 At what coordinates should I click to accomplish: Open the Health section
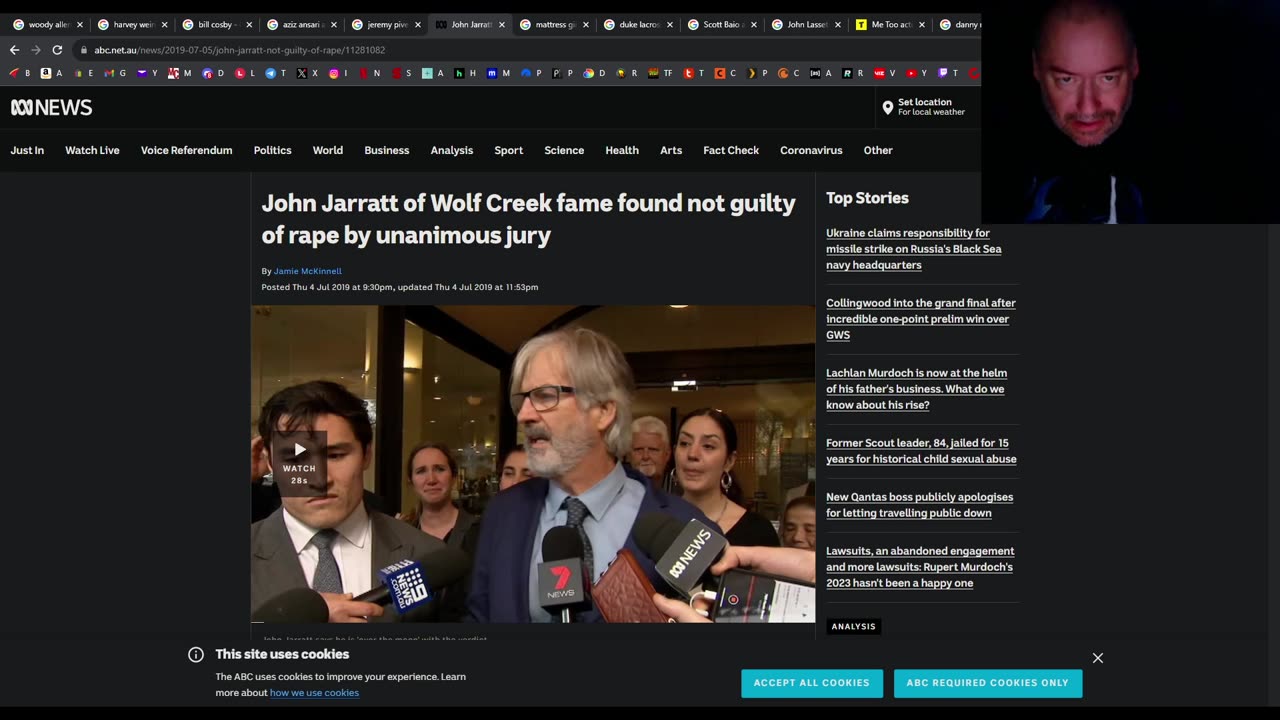pyautogui.click(x=622, y=150)
